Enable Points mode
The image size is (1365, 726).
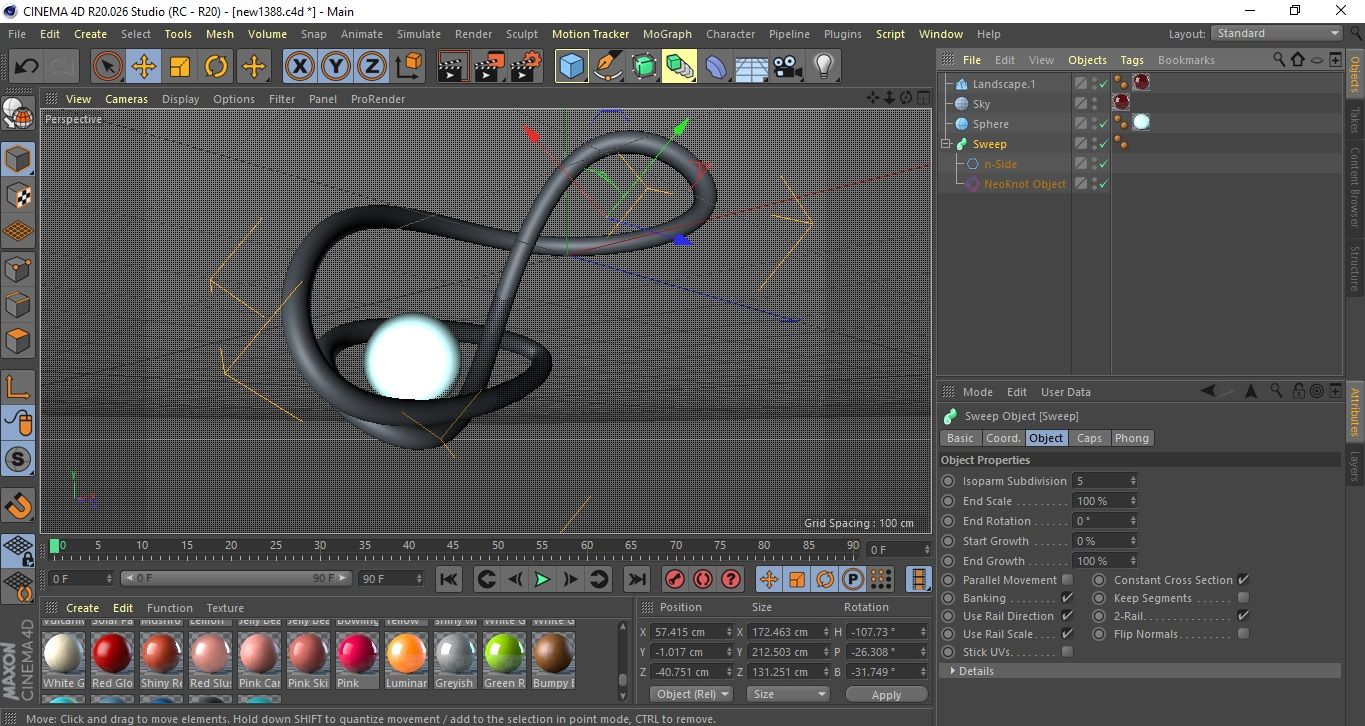tap(18, 268)
